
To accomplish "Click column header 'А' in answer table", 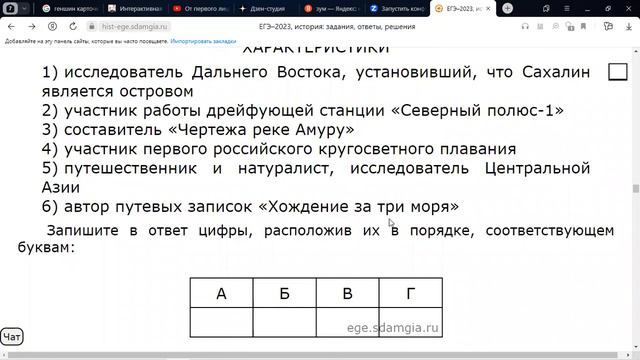I will (221, 293).
